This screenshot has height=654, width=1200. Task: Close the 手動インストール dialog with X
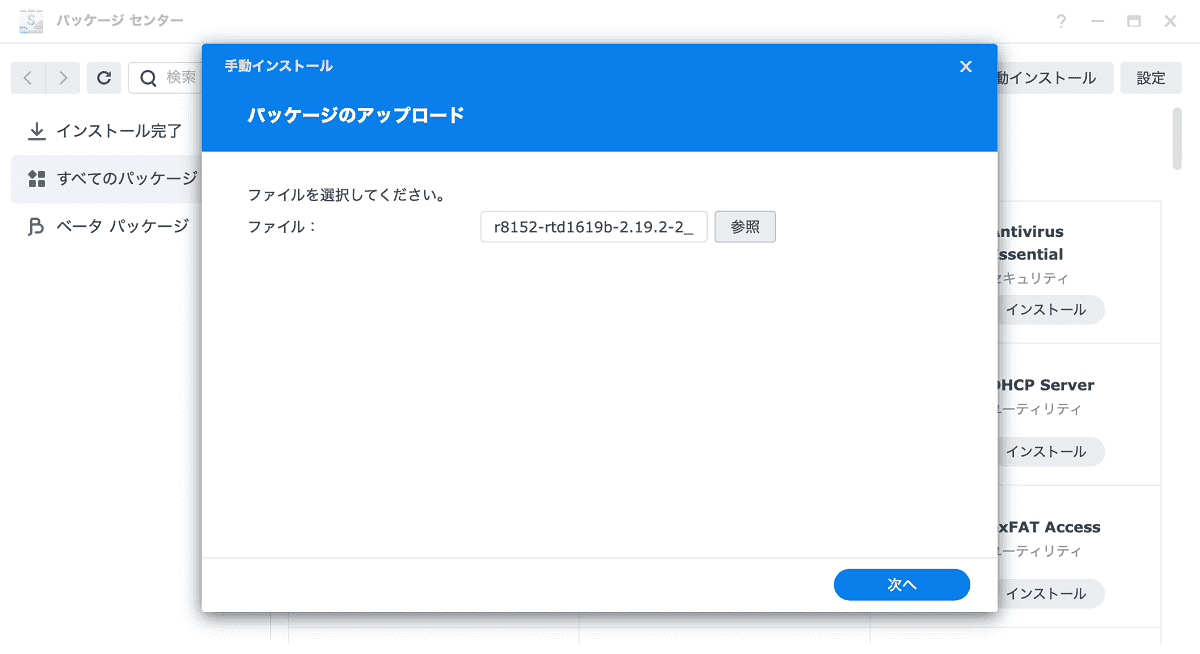coord(965,66)
